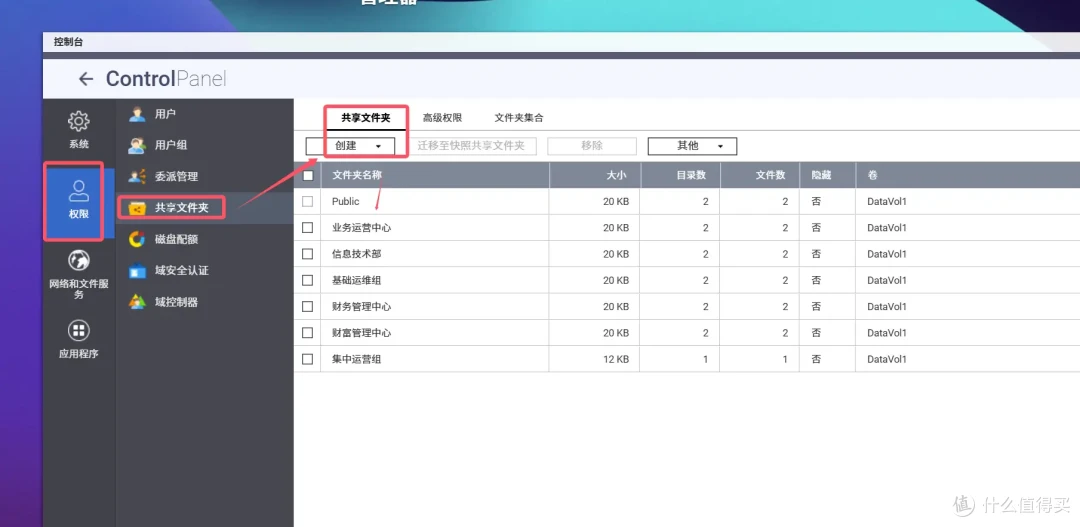Screen dimensions: 1080x527
Task: Select the 财富管理中心 folder name
Action: tap(362, 332)
